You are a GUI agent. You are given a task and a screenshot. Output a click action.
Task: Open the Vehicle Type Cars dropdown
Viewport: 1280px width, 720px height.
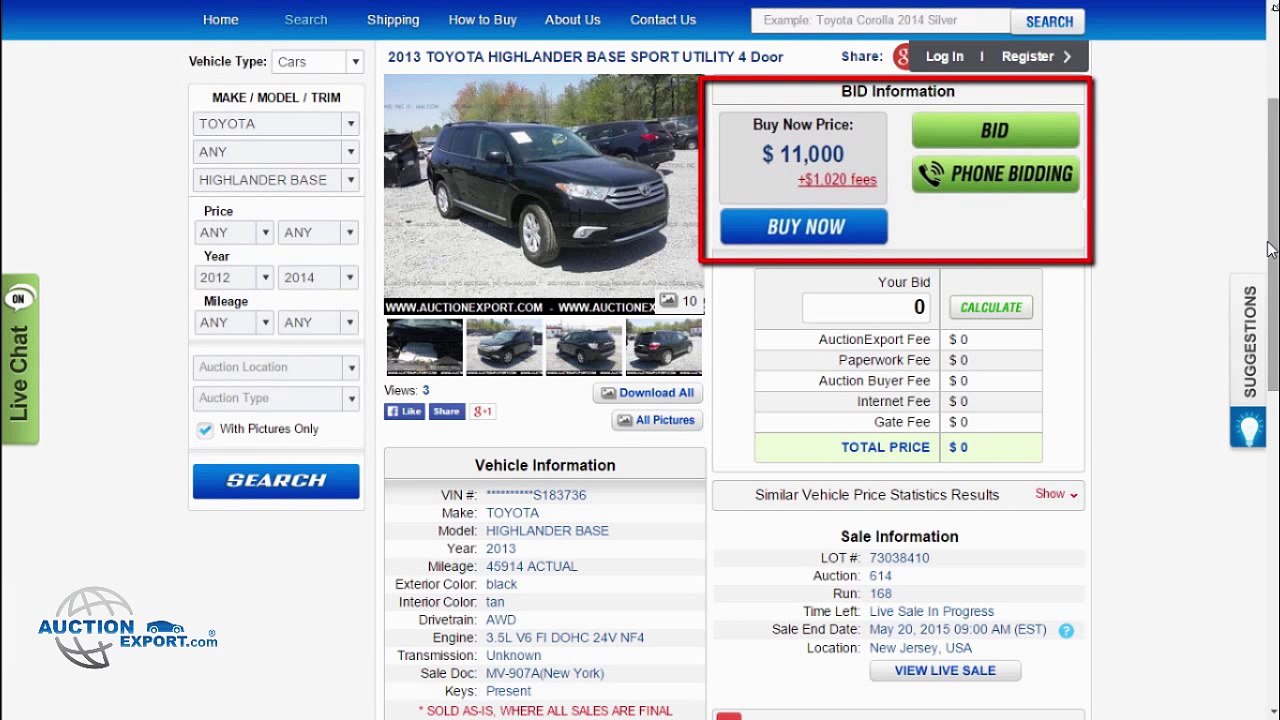(x=317, y=62)
